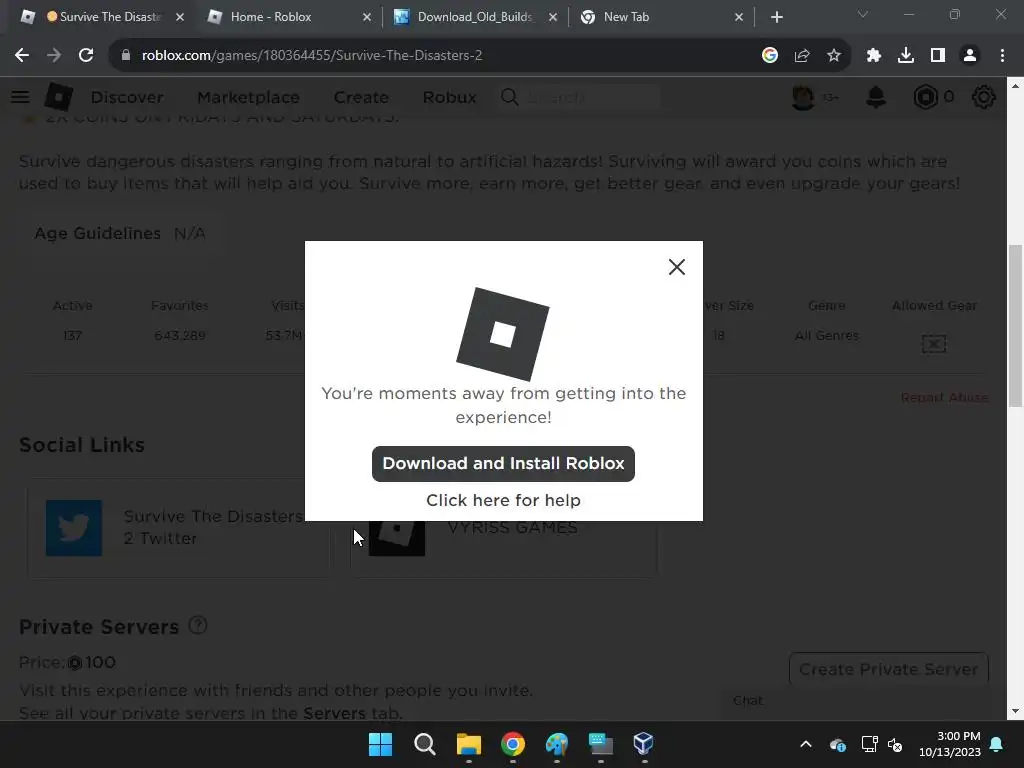This screenshot has height=768, width=1024.
Task: Go back to previous page
Action: click(22, 56)
